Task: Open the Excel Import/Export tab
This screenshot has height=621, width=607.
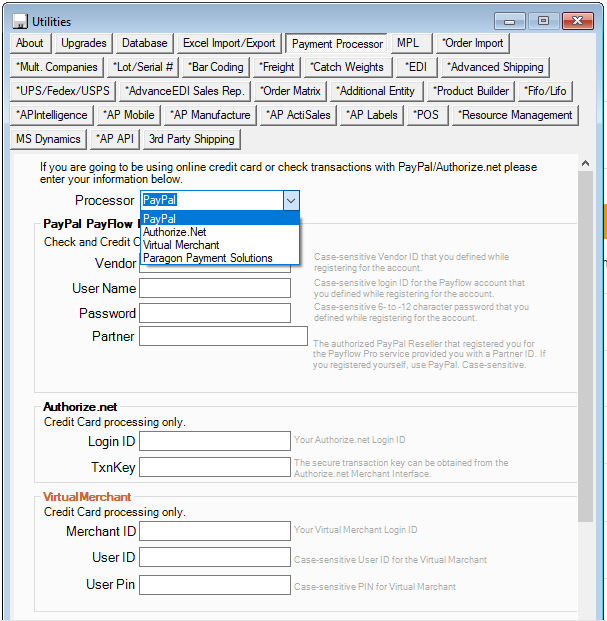Action: pos(229,43)
